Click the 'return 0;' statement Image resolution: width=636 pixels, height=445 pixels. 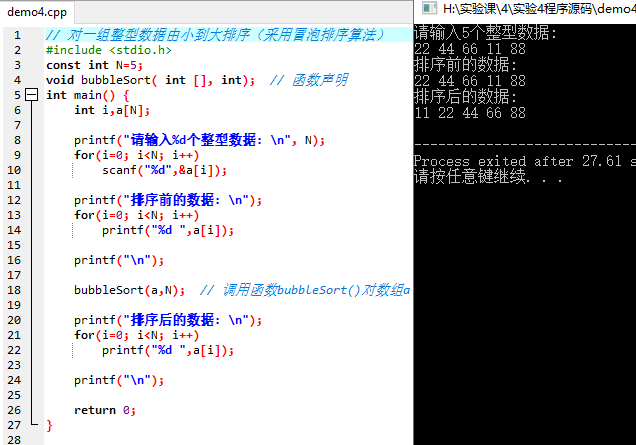(105, 411)
